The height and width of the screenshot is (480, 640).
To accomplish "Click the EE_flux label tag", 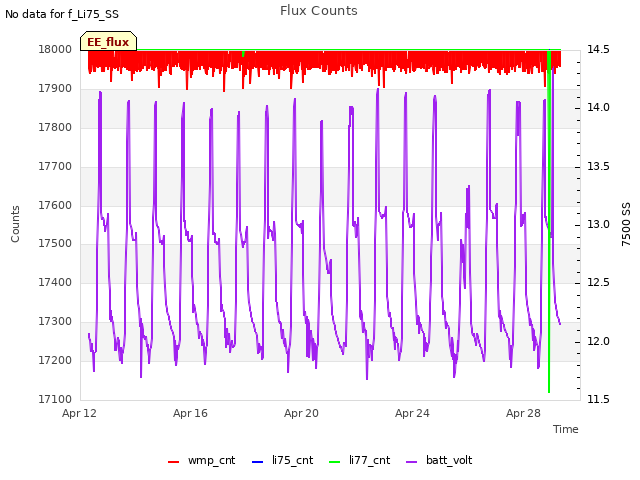I will [108, 41].
